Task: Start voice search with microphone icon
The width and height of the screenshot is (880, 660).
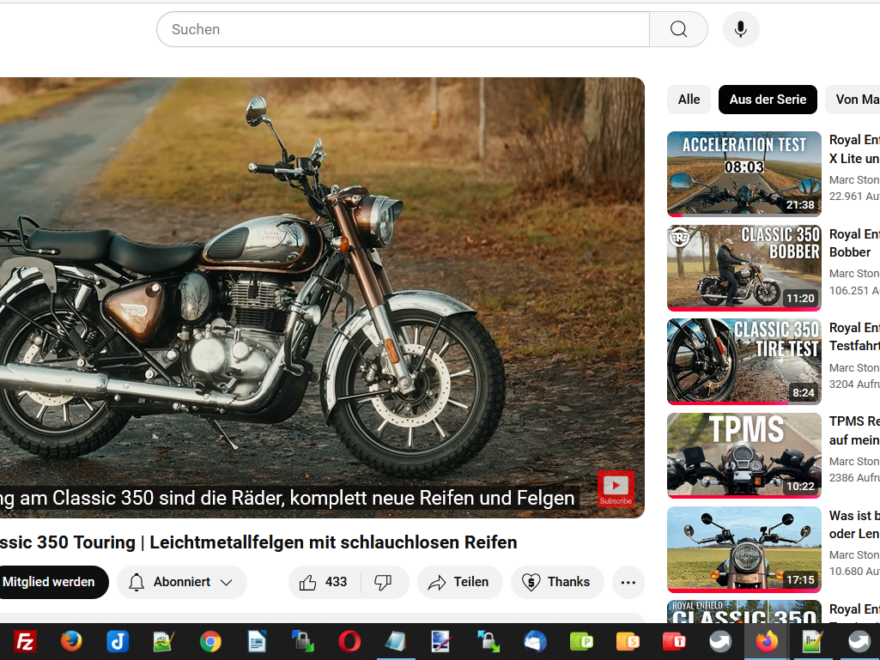Action: point(741,29)
